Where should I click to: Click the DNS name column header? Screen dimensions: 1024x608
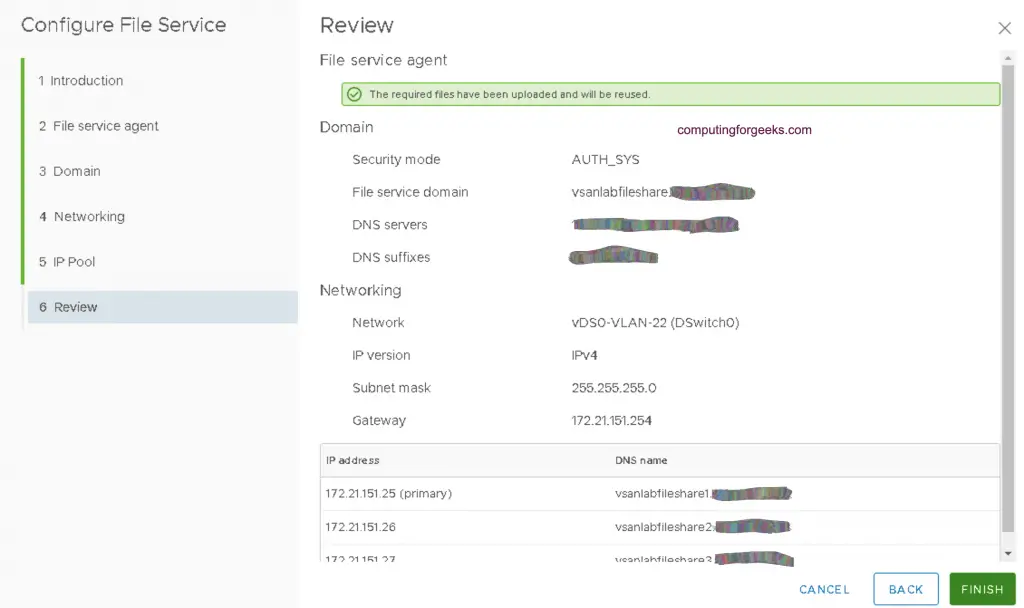pos(641,460)
